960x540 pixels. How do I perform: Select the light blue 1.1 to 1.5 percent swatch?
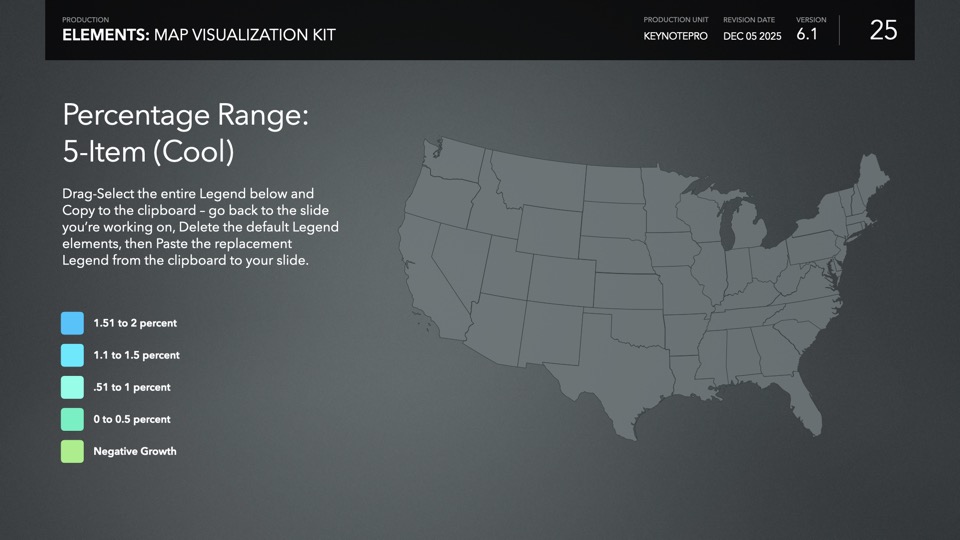(72, 355)
